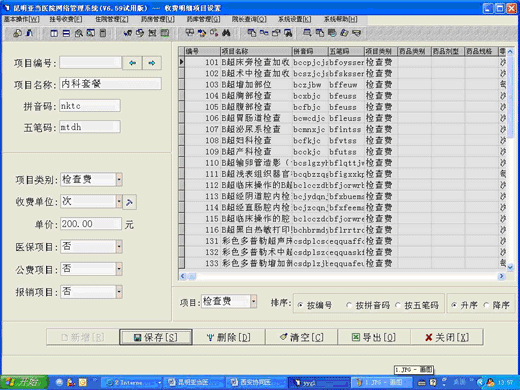This screenshot has height=390, width=520.
Task: Switch to the yyd taskbar window
Action: tap(318, 382)
